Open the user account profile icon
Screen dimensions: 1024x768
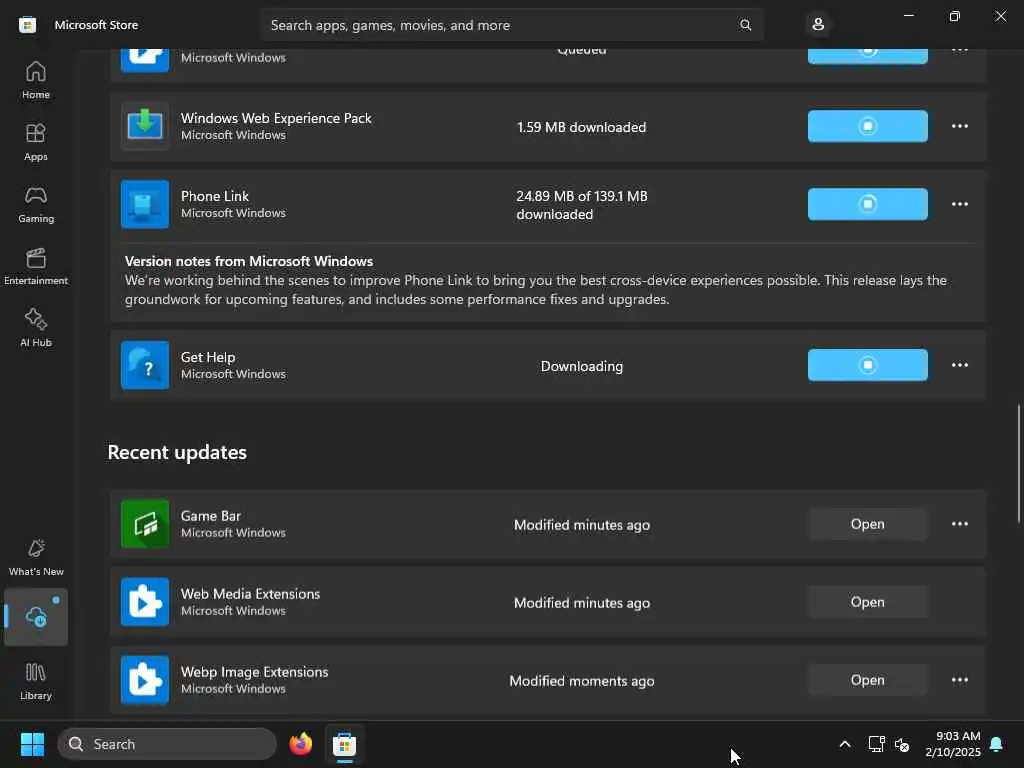point(818,25)
